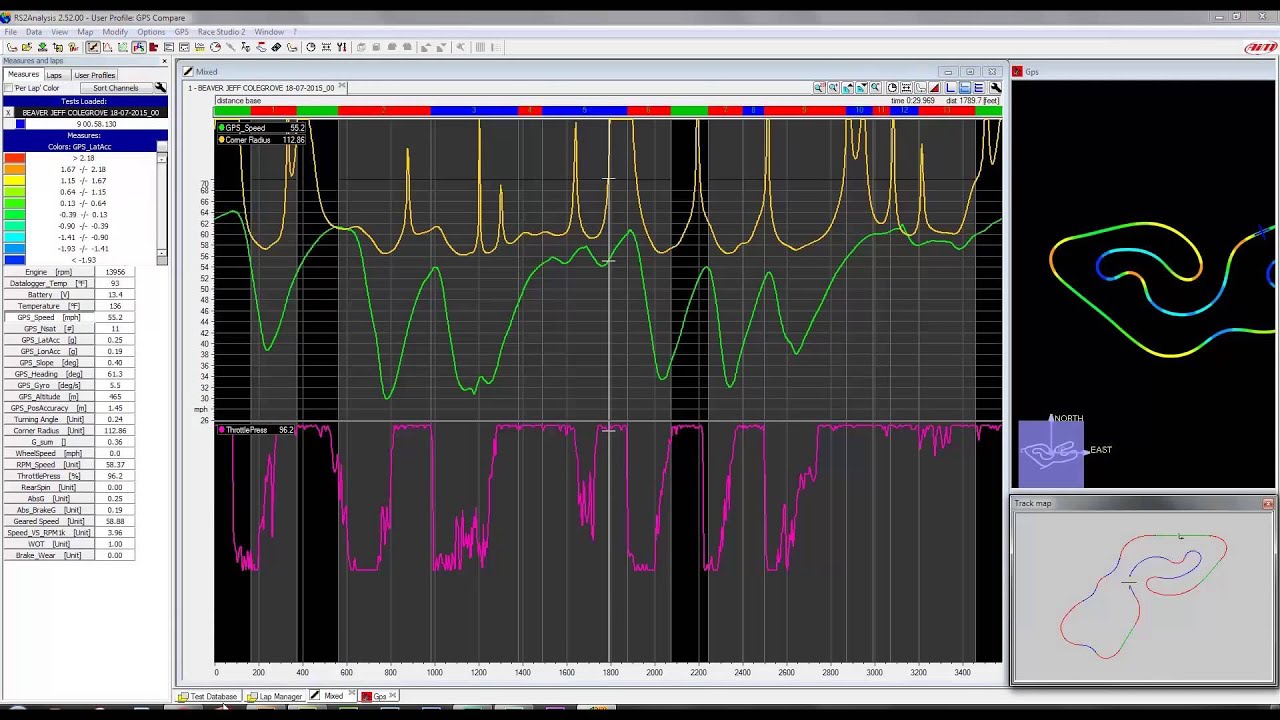Viewport: 1280px width, 720px height.
Task: Click the red '> 2.18' color swatch
Action: 14,158
